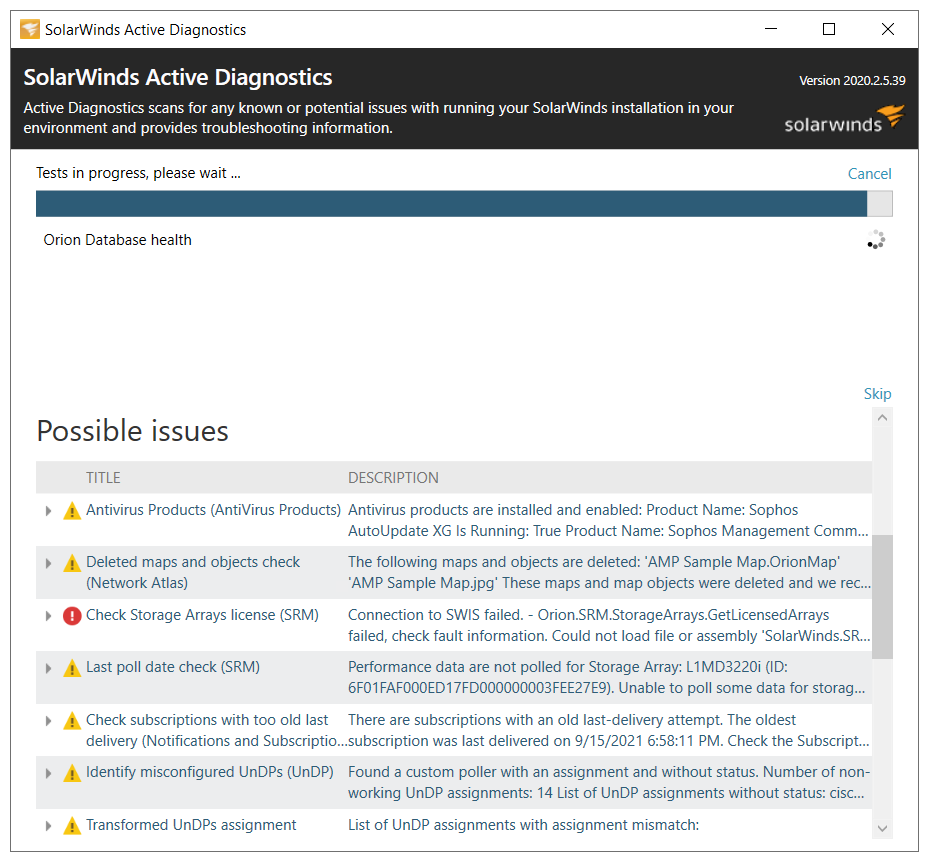Click 'Antivirus products are installed and enabled' description

click(608, 521)
